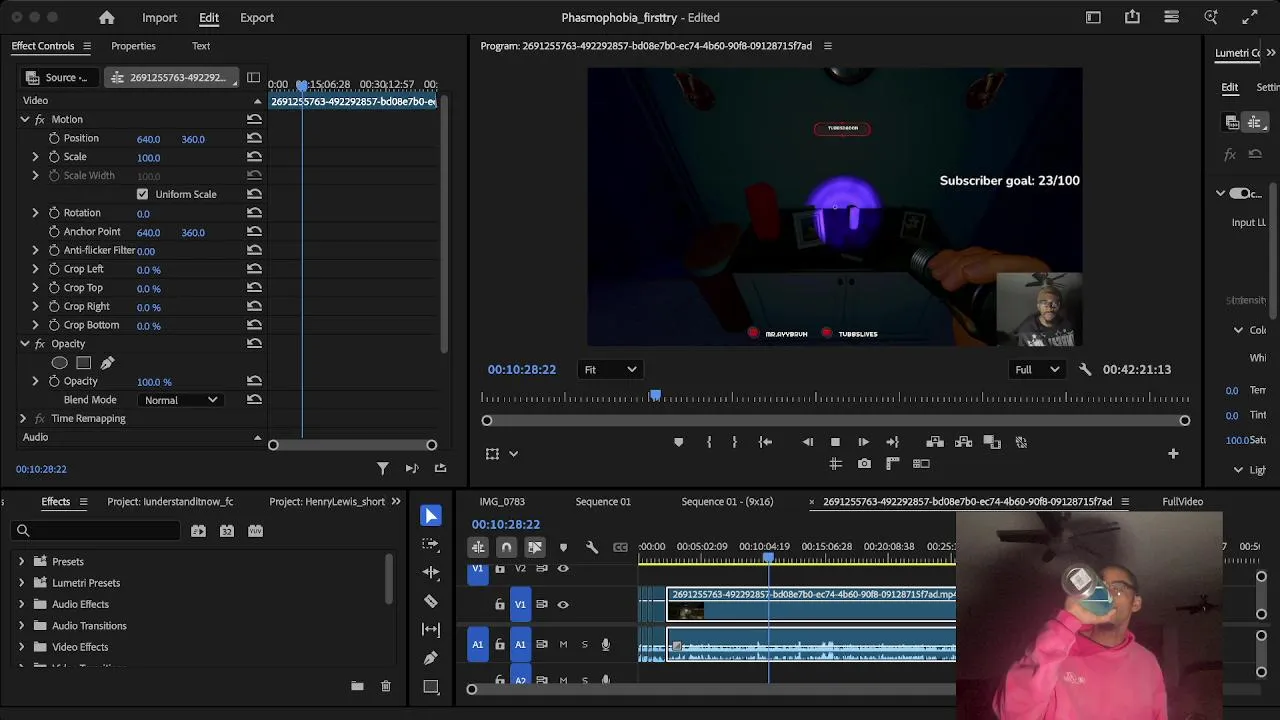Create ellipse mask under Opacity
1280x720 pixels.
click(60, 363)
